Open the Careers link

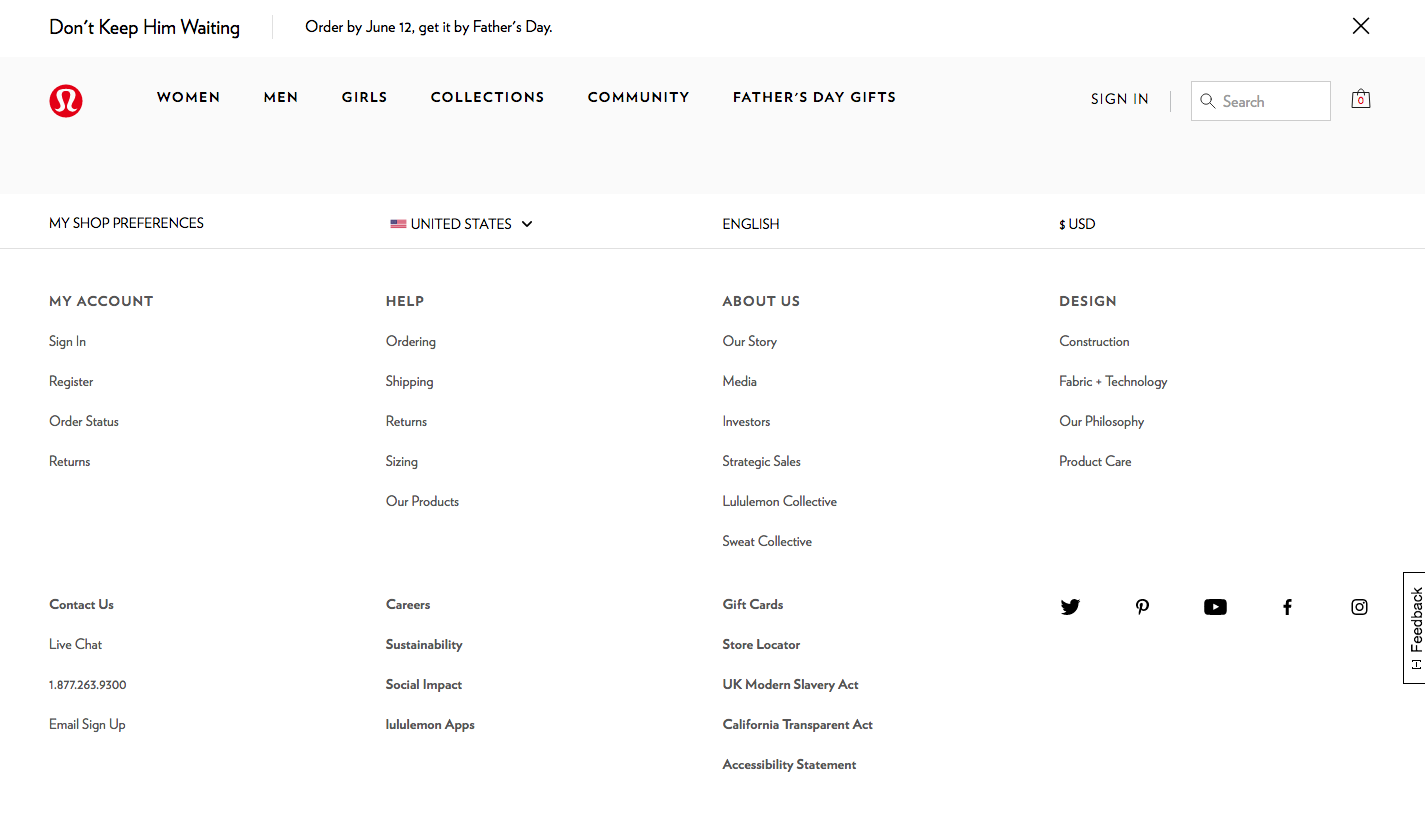click(408, 604)
